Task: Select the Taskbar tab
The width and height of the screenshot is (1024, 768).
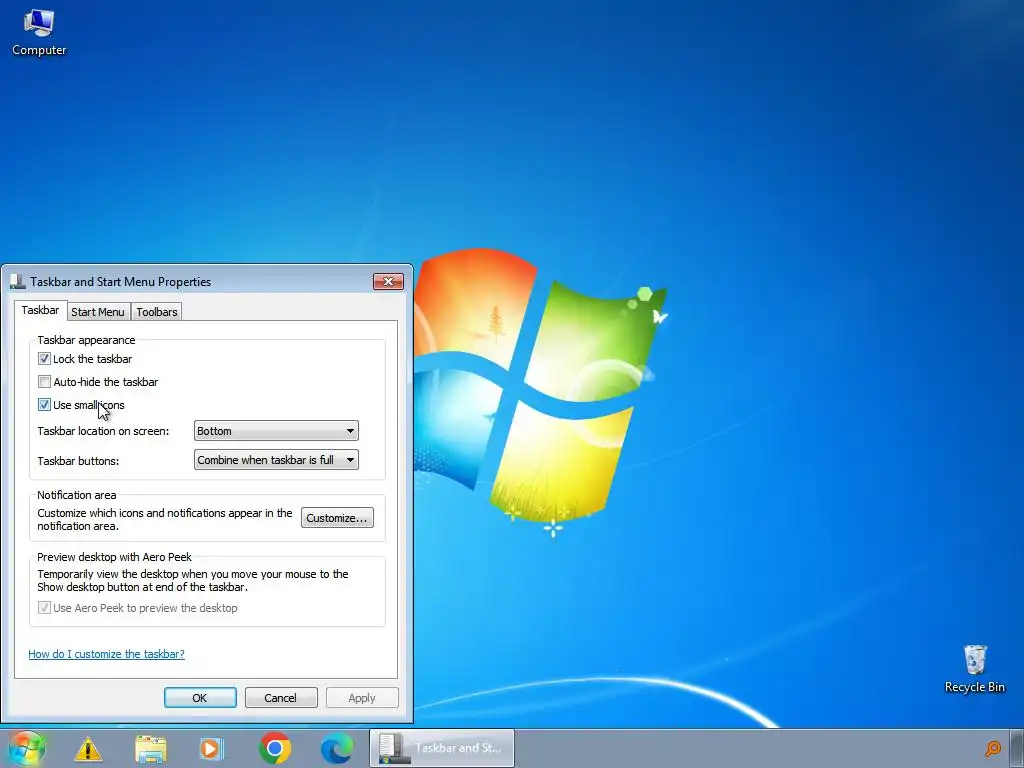Action: [40, 310]
